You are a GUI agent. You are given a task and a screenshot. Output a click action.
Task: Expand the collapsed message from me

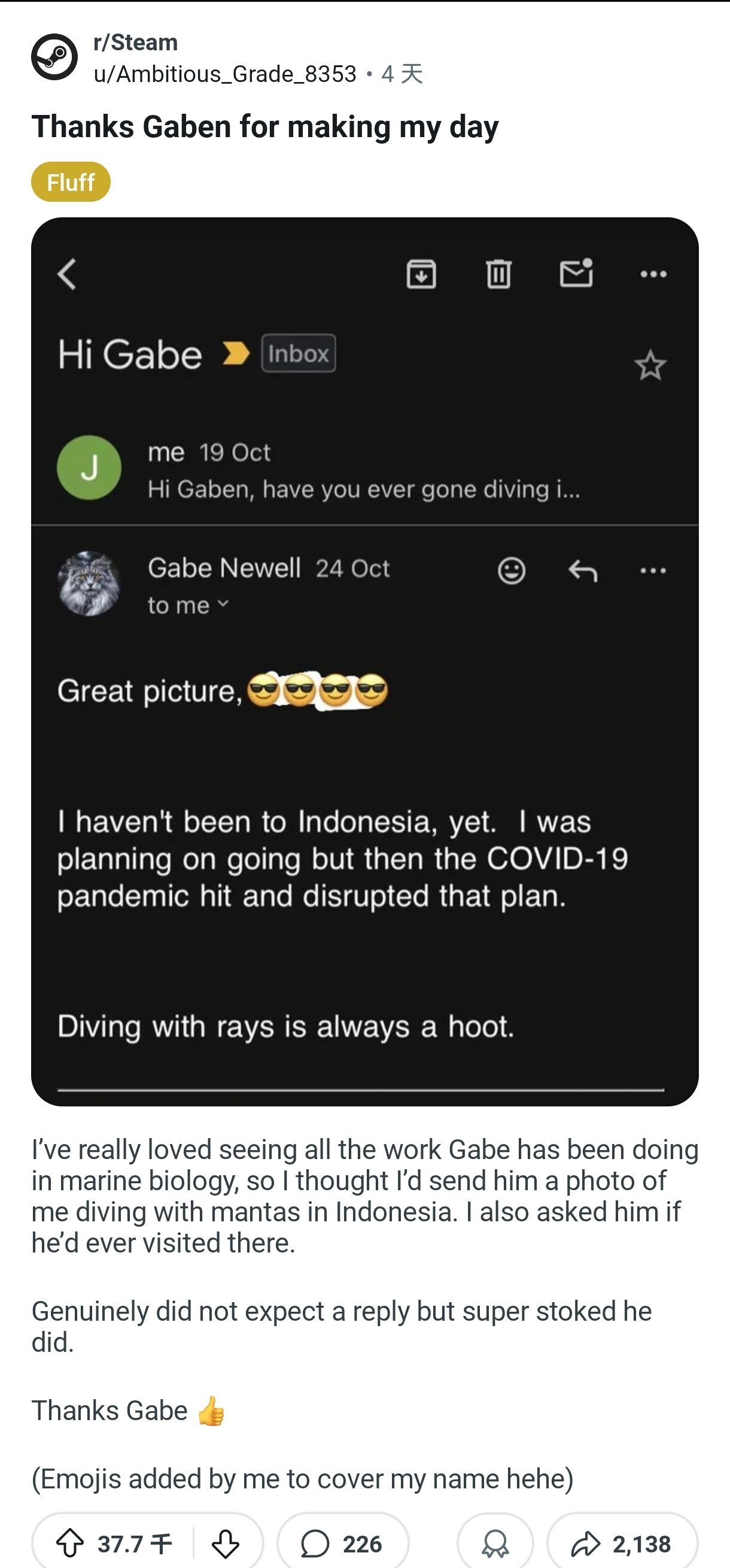tap(363, 470)
